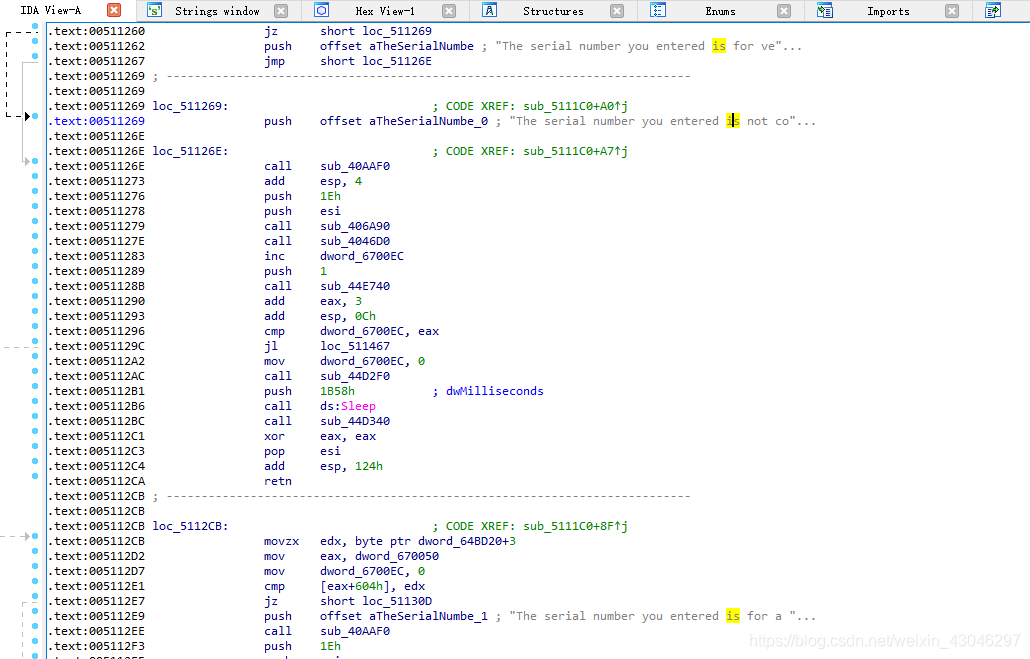Click the Enums tab icon
The height and width of the screenshot is (659, 1030).
(658, 11)
